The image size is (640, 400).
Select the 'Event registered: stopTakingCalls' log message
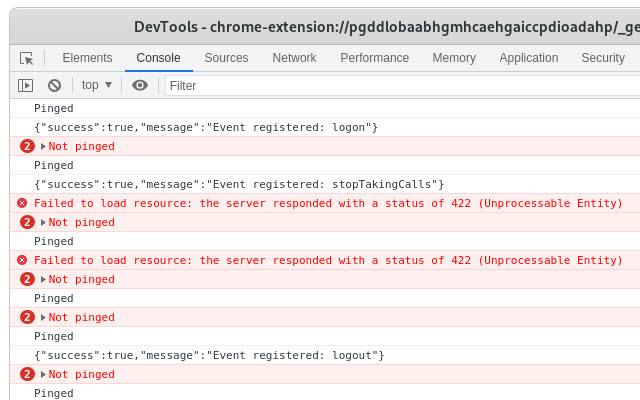pos(239,184)
